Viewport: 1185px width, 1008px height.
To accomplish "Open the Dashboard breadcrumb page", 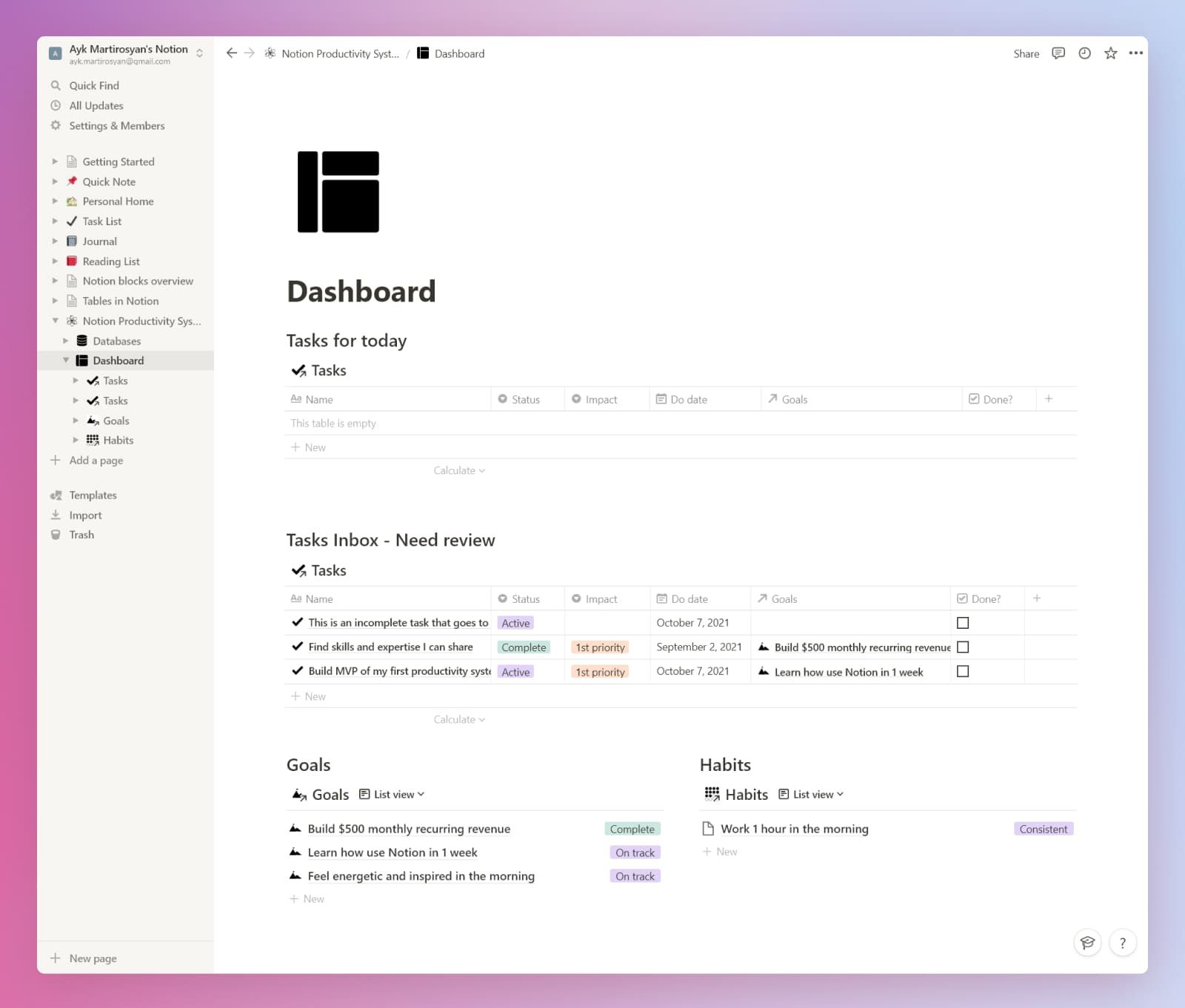I will coord(458,53).
